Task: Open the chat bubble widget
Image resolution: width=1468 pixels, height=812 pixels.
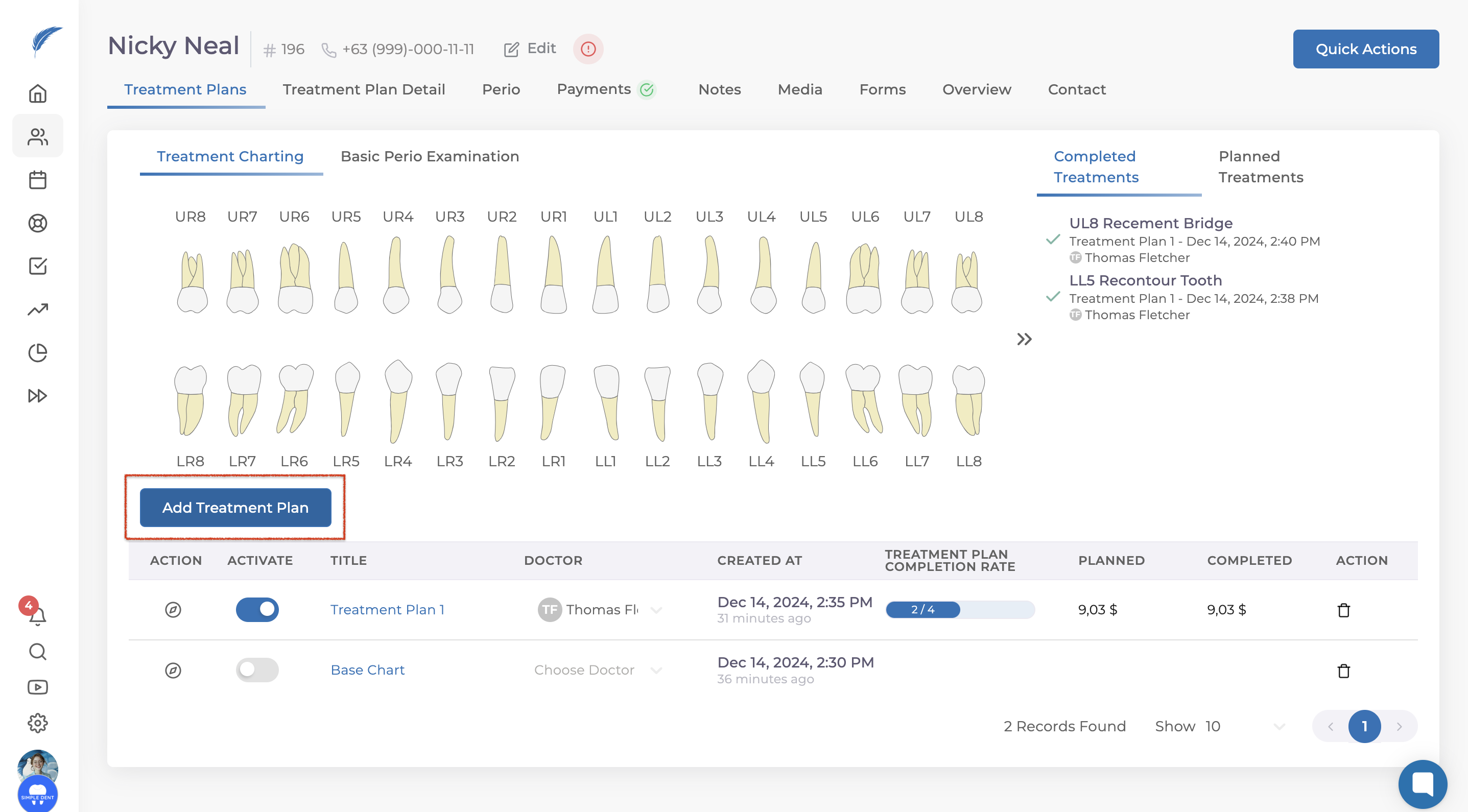Action: (1422, 784)
